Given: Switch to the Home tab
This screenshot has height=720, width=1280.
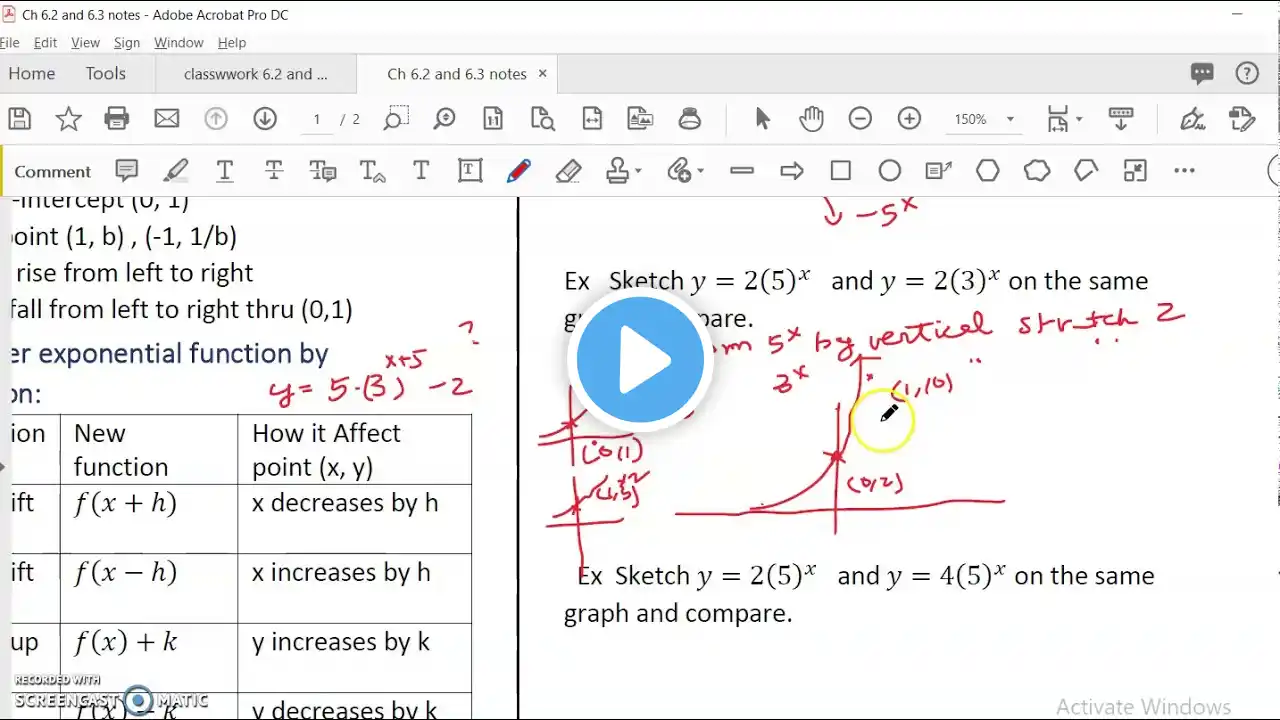Looking at the screenshot, I should 32,74.
